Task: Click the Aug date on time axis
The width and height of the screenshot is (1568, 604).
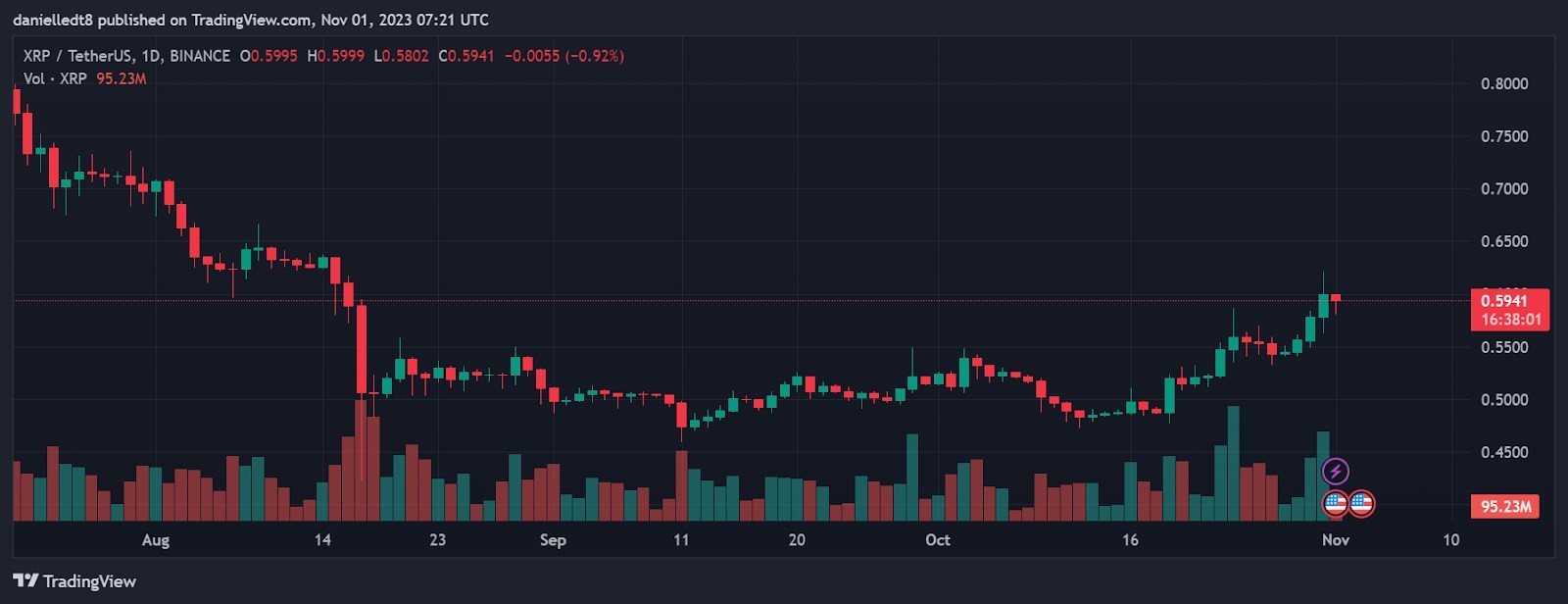Action: pos(156,539)
